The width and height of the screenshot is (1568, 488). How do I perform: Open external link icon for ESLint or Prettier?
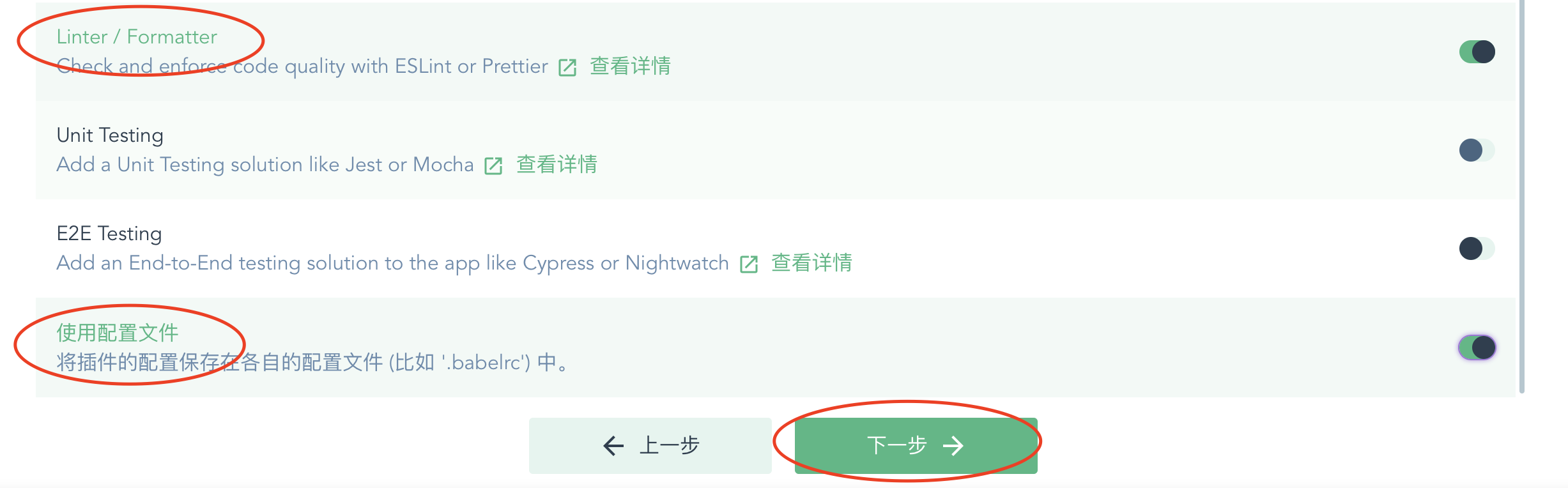point(567,67)
